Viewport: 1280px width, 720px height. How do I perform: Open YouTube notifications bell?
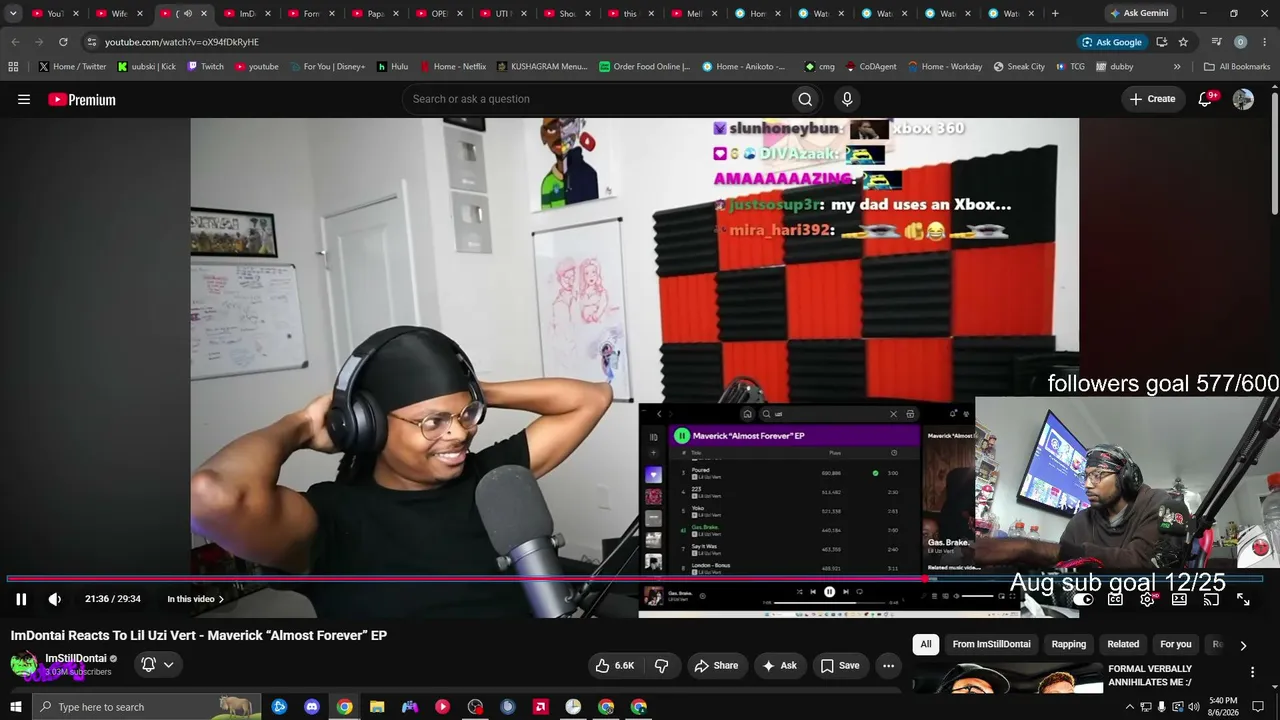coord(1205,99)
